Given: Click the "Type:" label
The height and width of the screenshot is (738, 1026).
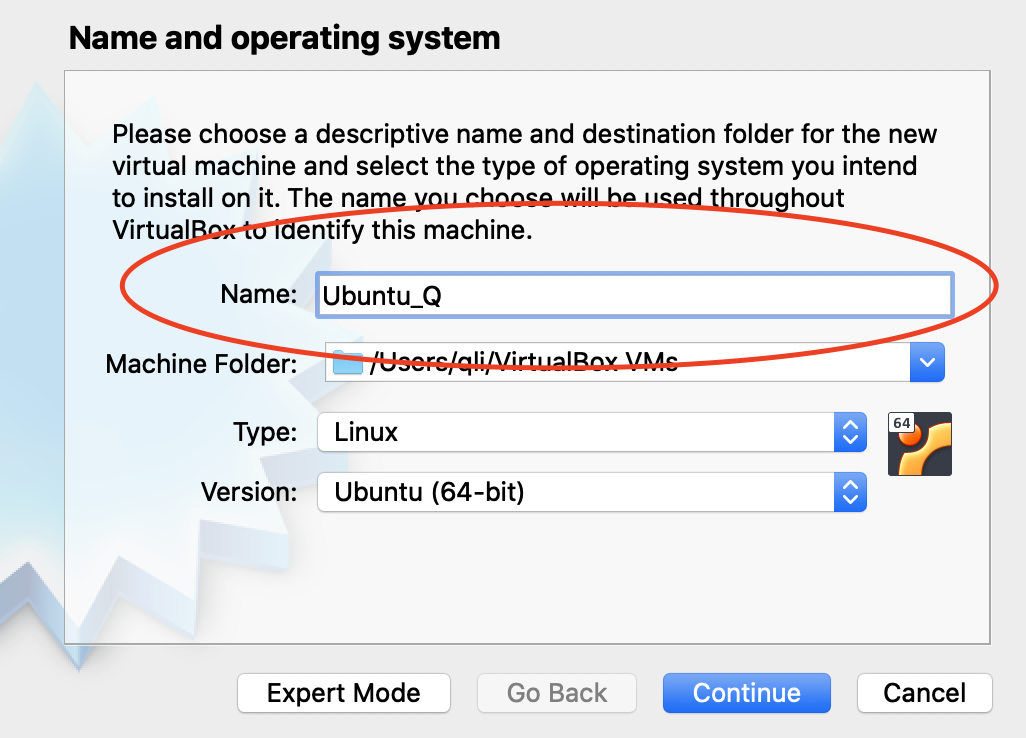Looking at the screenshot, I should pos(265,432).
